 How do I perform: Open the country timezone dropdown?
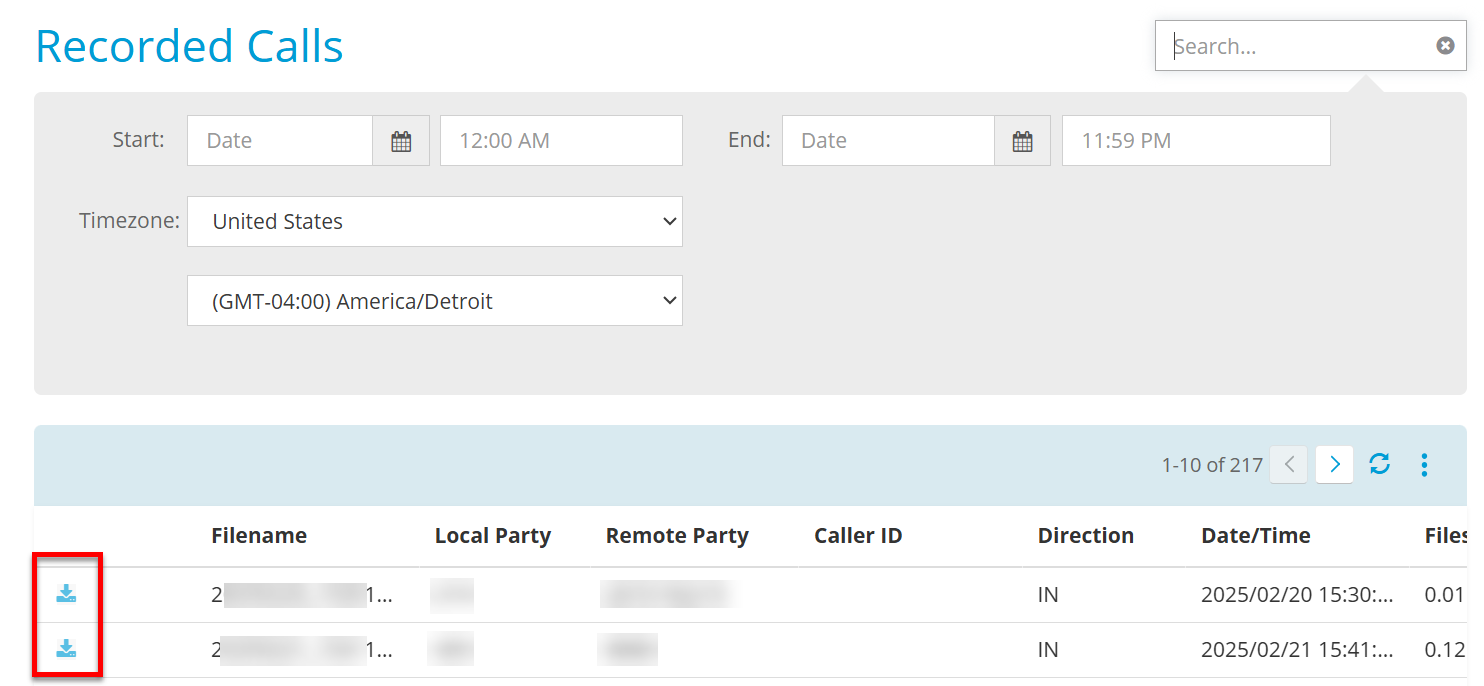pos(435,221)
